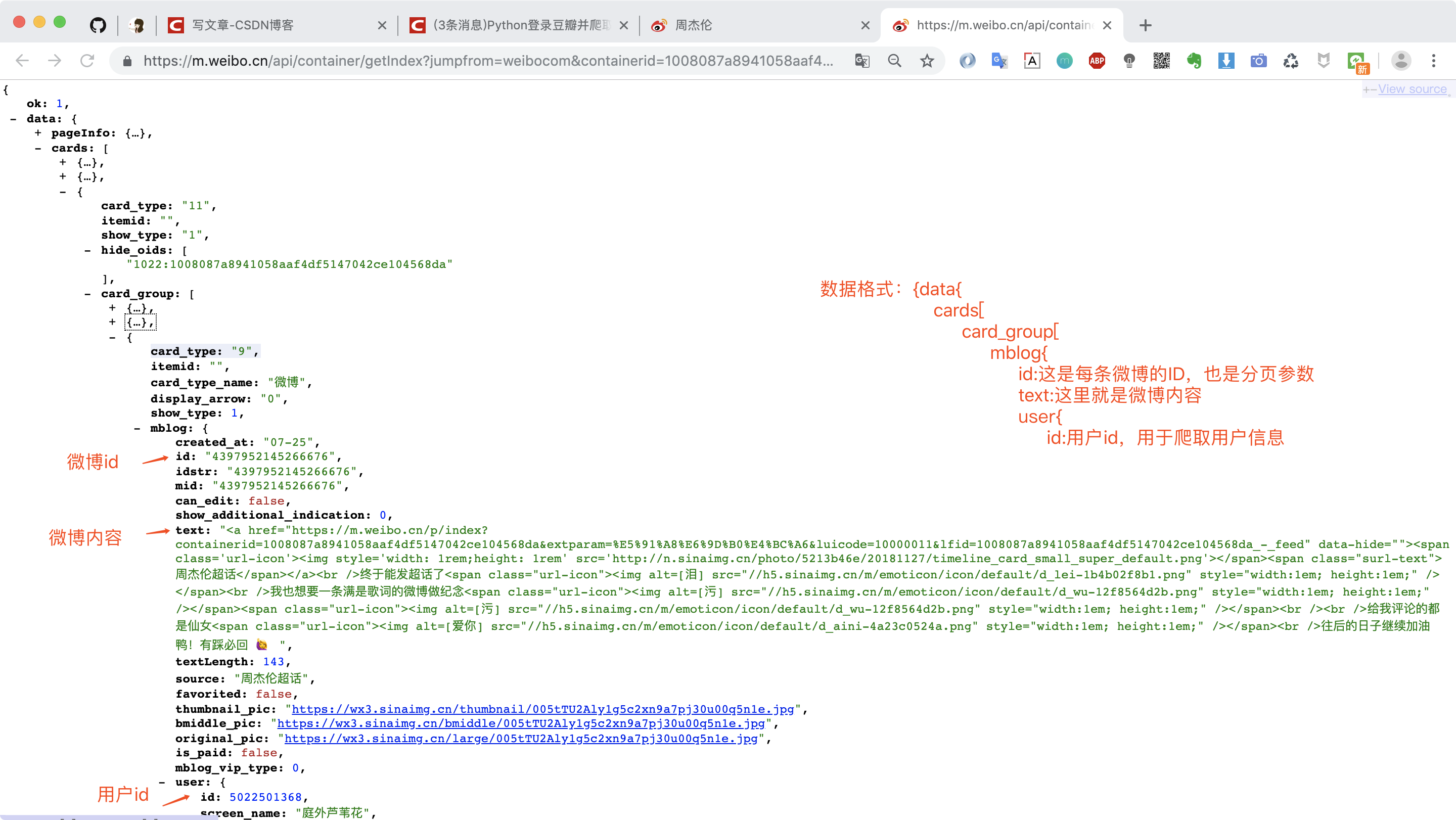Open the Chrome profile avatar
1456x820 pixels.
[x=1401, y=61]
